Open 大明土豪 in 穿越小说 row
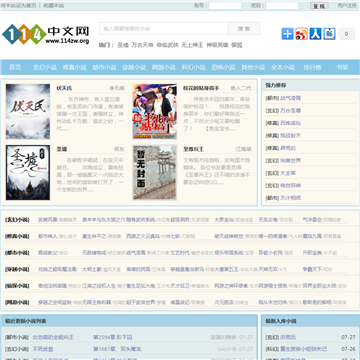The height and width of the screenshot is (360, 360). tap(92, 269)
